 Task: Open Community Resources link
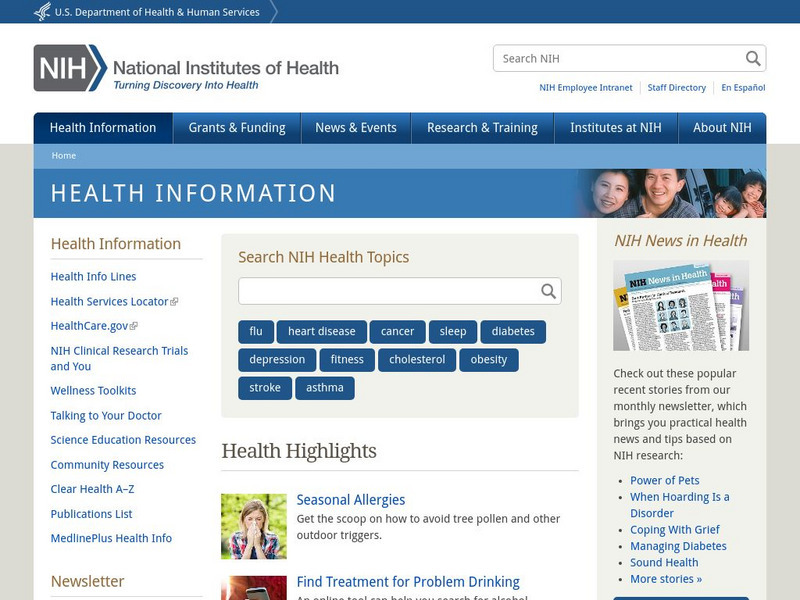[x=107, y=465]
